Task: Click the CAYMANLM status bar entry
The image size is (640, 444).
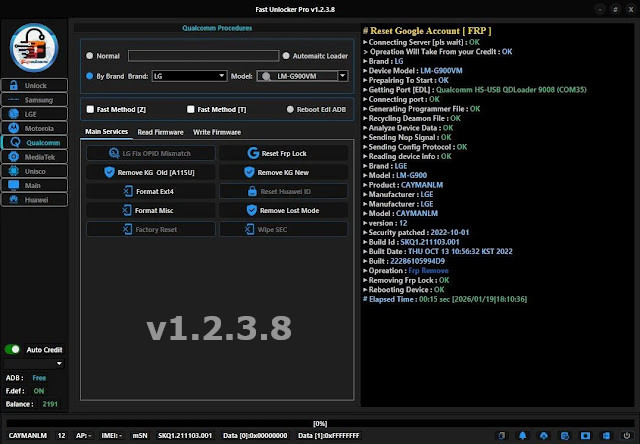Action: (28, 436)
